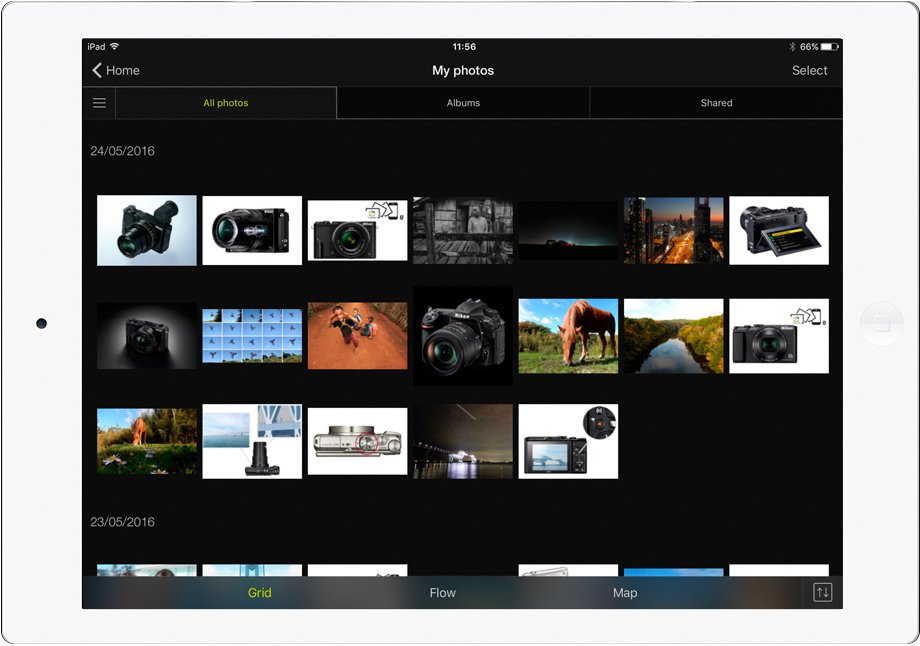
Task: Select the hamburger icon next to All photos
Action: click(x=99, y=102)
